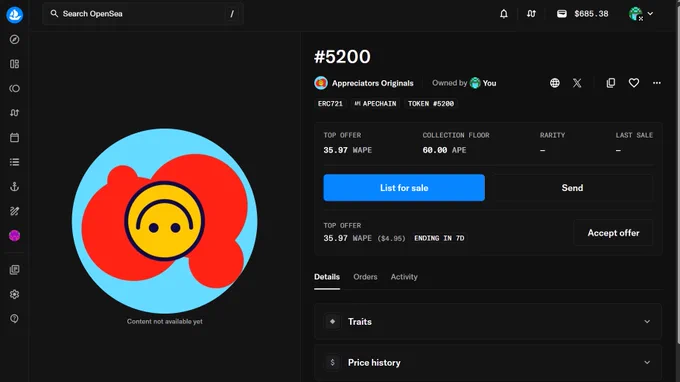Image resolution: width=680 pixels, height=382 pixels.
Task: Copy the item link icon
Action: pyautogui.click(x=611, y=83)
